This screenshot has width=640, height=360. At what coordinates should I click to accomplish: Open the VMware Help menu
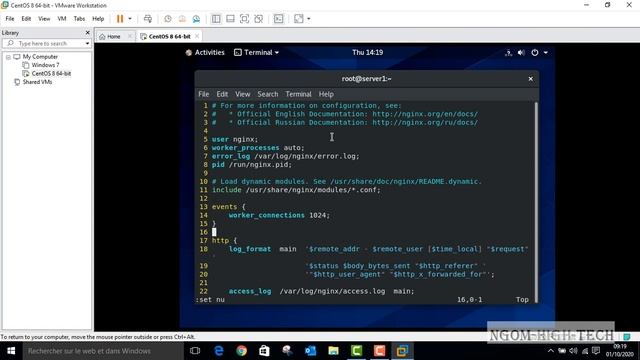[98, 19]
